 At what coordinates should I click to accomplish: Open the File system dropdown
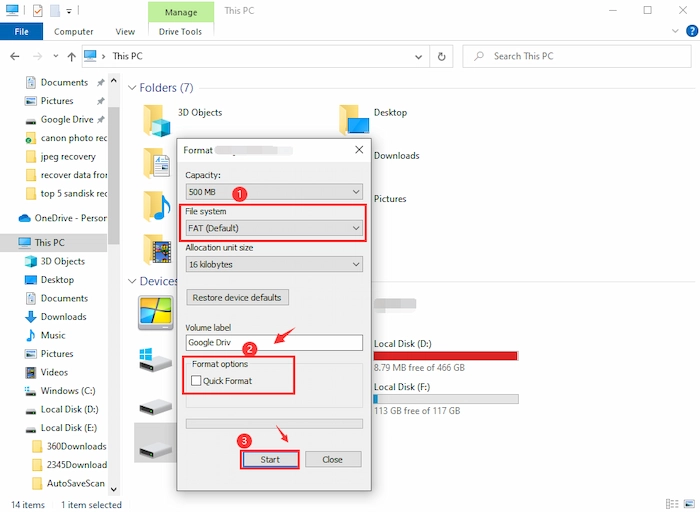point(274,228)
